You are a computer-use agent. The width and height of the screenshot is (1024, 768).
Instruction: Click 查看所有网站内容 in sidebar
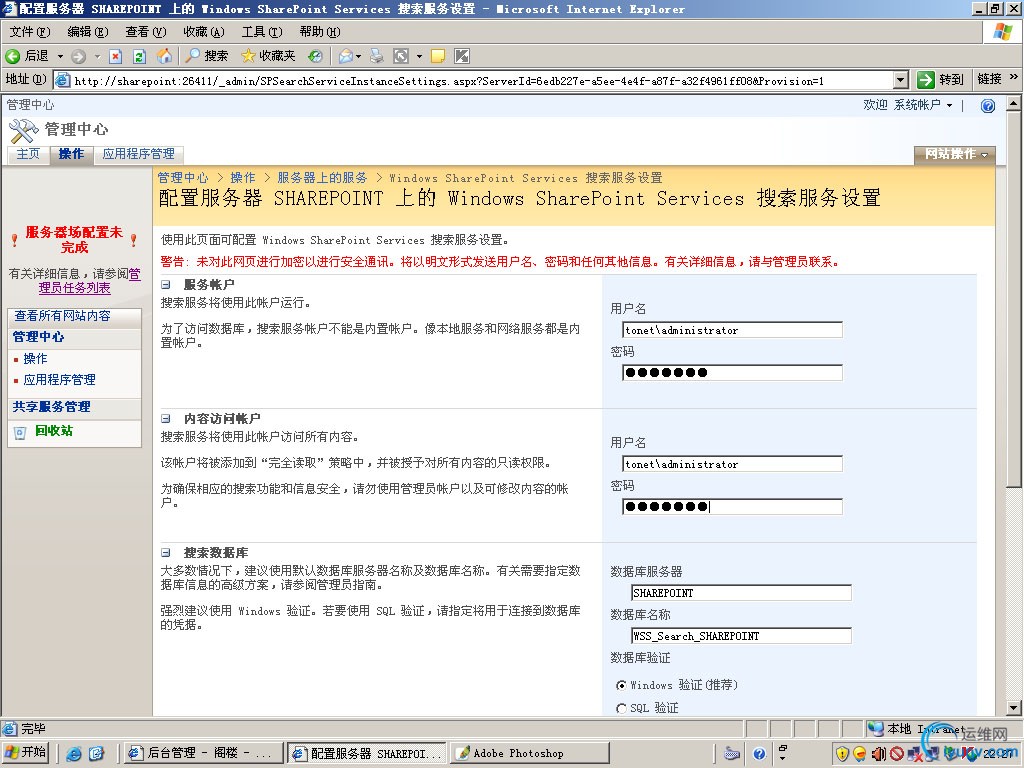point(62,316)
